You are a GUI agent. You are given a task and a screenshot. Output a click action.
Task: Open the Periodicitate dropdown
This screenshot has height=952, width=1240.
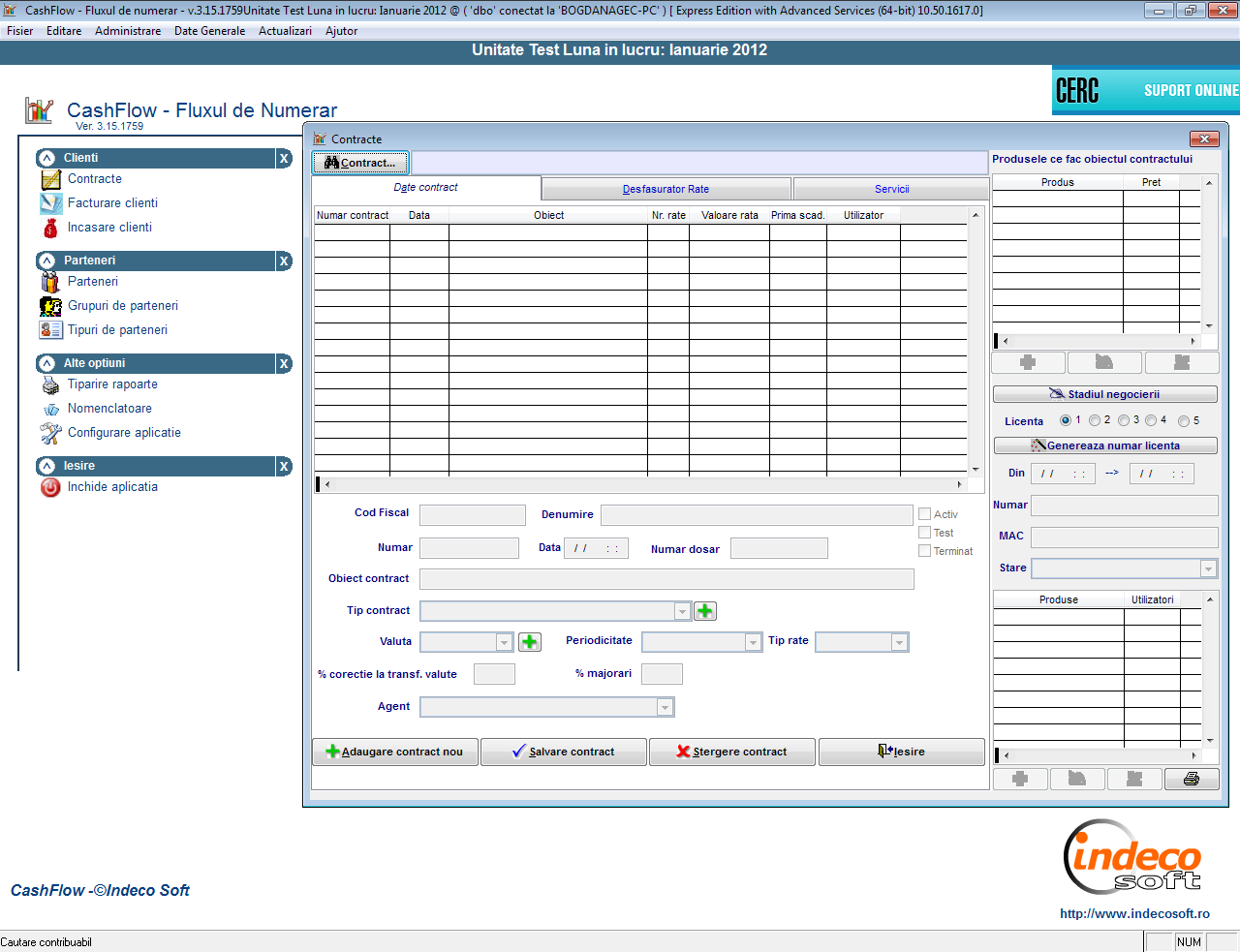[x=753, y=642]
